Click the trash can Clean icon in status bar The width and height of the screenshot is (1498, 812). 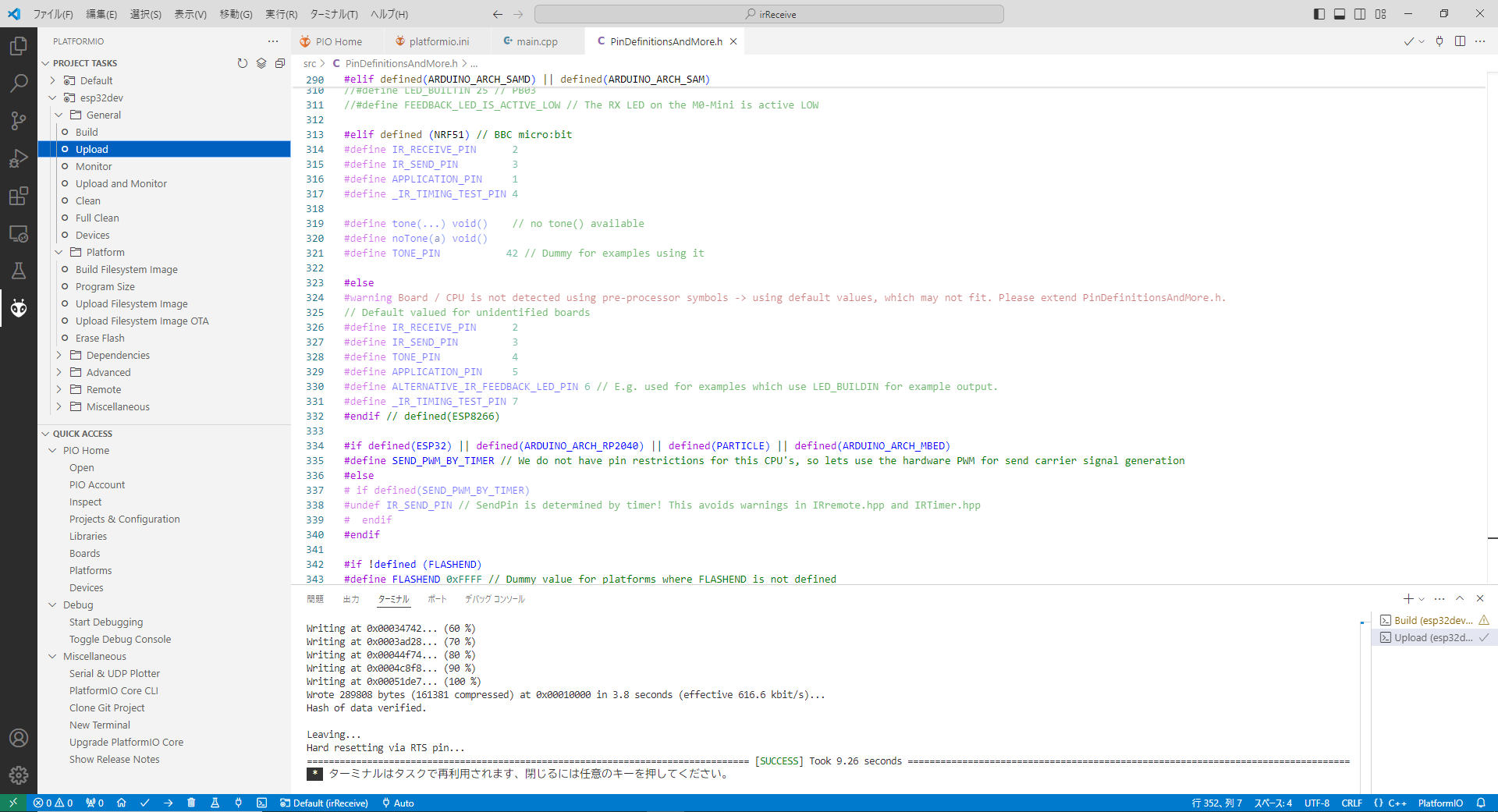(x=191, y=803)
